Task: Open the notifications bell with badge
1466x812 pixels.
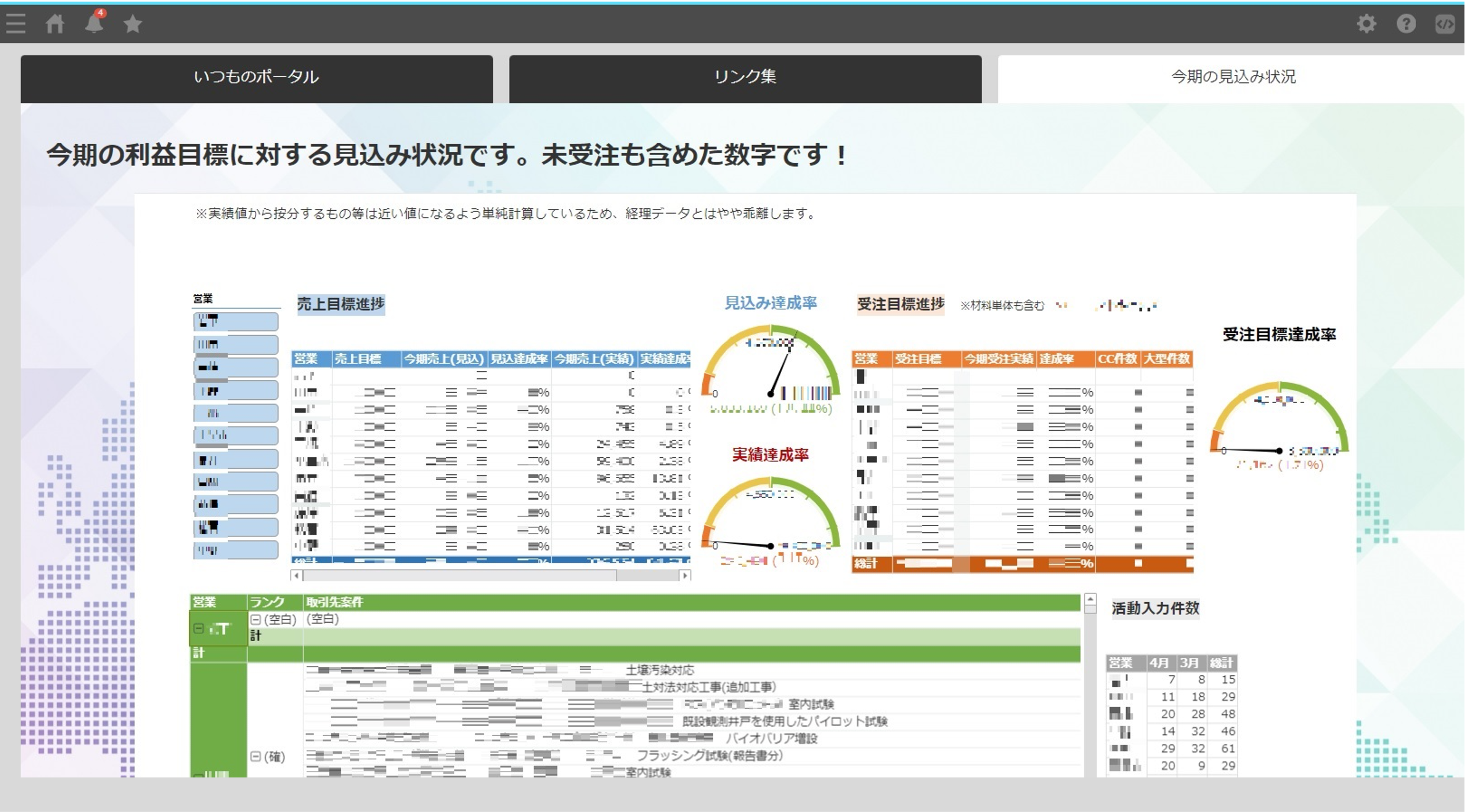Action: click(x=94, y=24)
